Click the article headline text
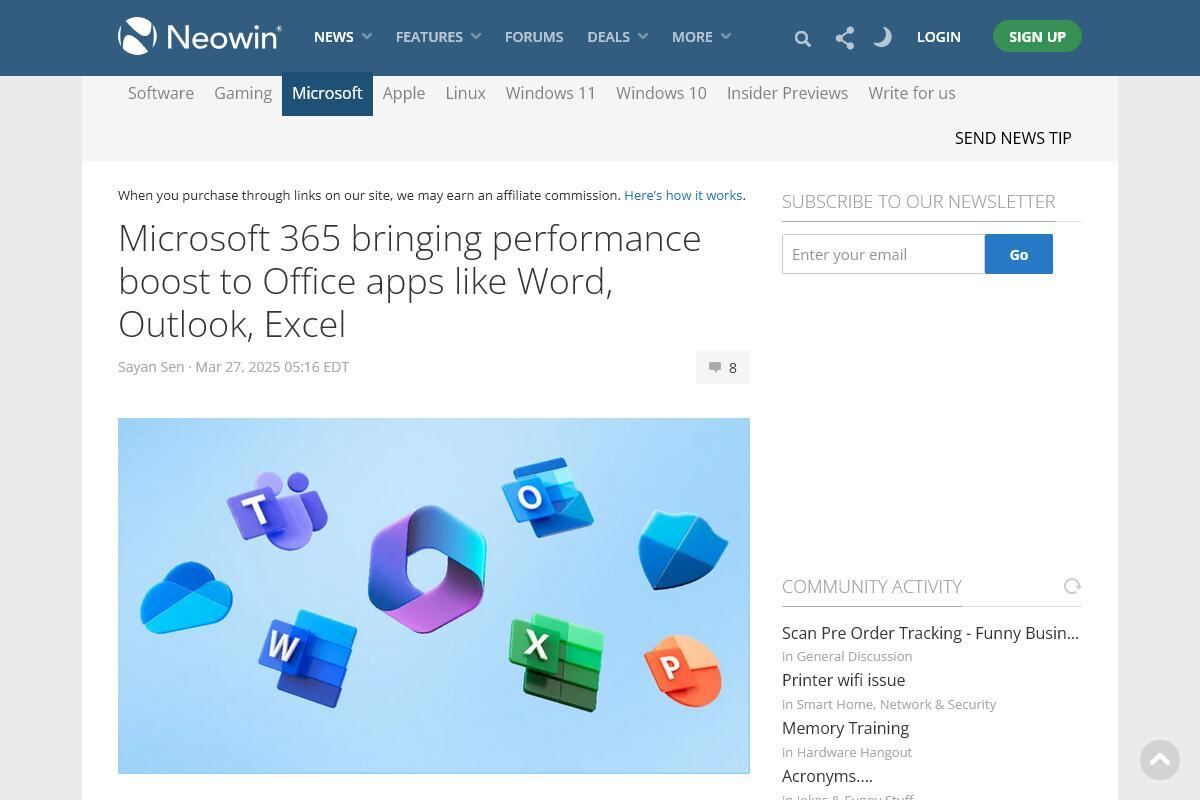Image resolution: width=1200 pixels, height=800 pixels. pos(410,281)
